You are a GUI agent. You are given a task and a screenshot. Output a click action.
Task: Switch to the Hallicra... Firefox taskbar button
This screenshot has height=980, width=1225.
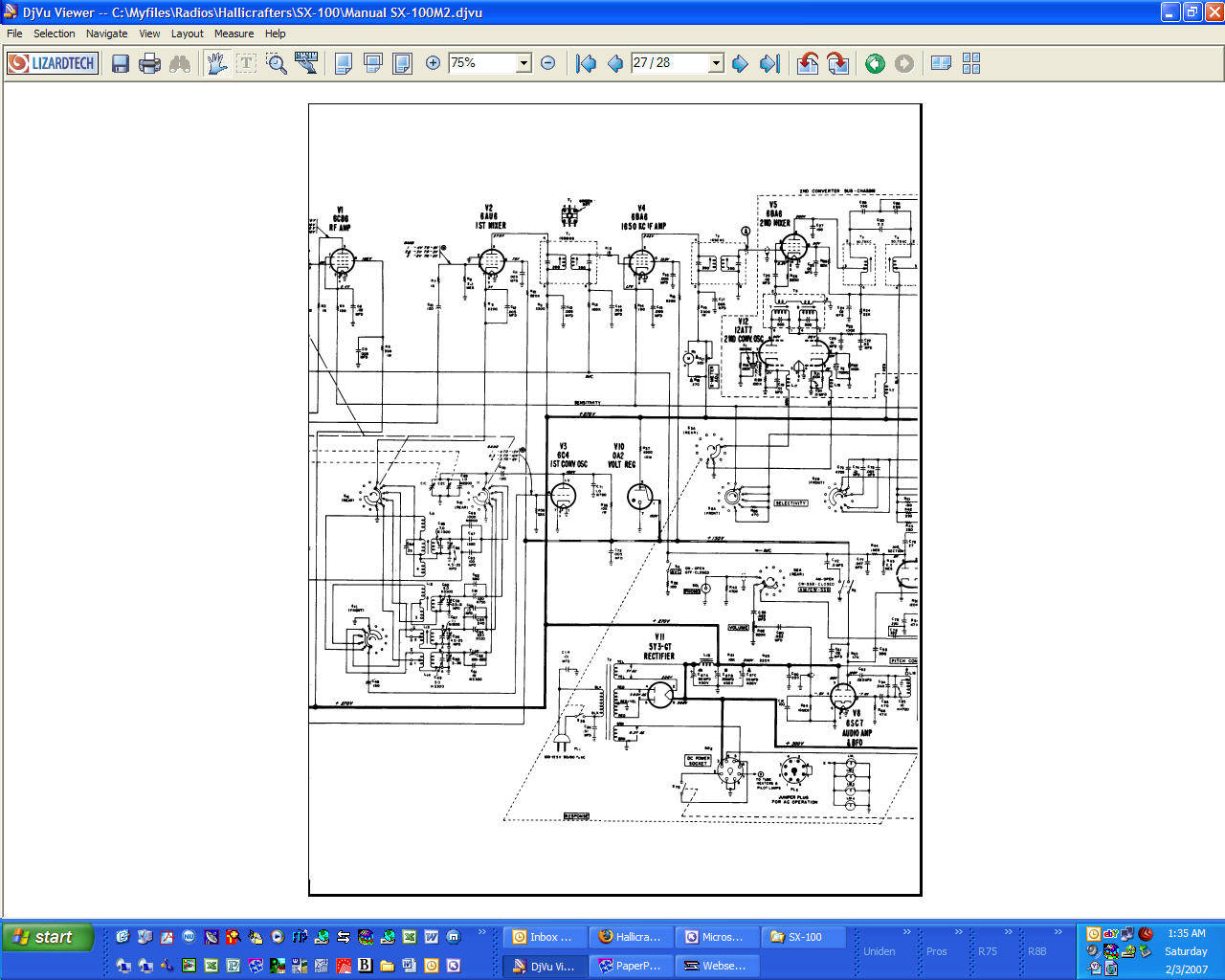tap(630, 937)
